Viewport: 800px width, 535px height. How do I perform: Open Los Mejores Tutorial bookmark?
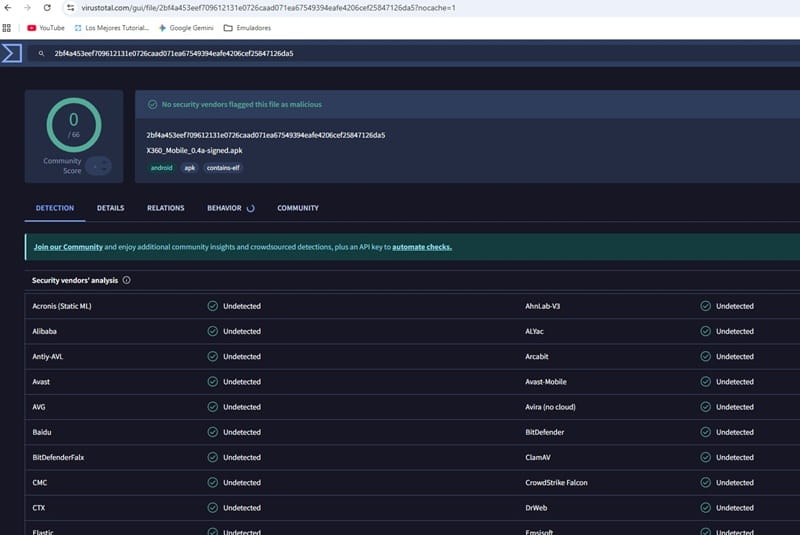pyautogui.click(x=110, y=28)
